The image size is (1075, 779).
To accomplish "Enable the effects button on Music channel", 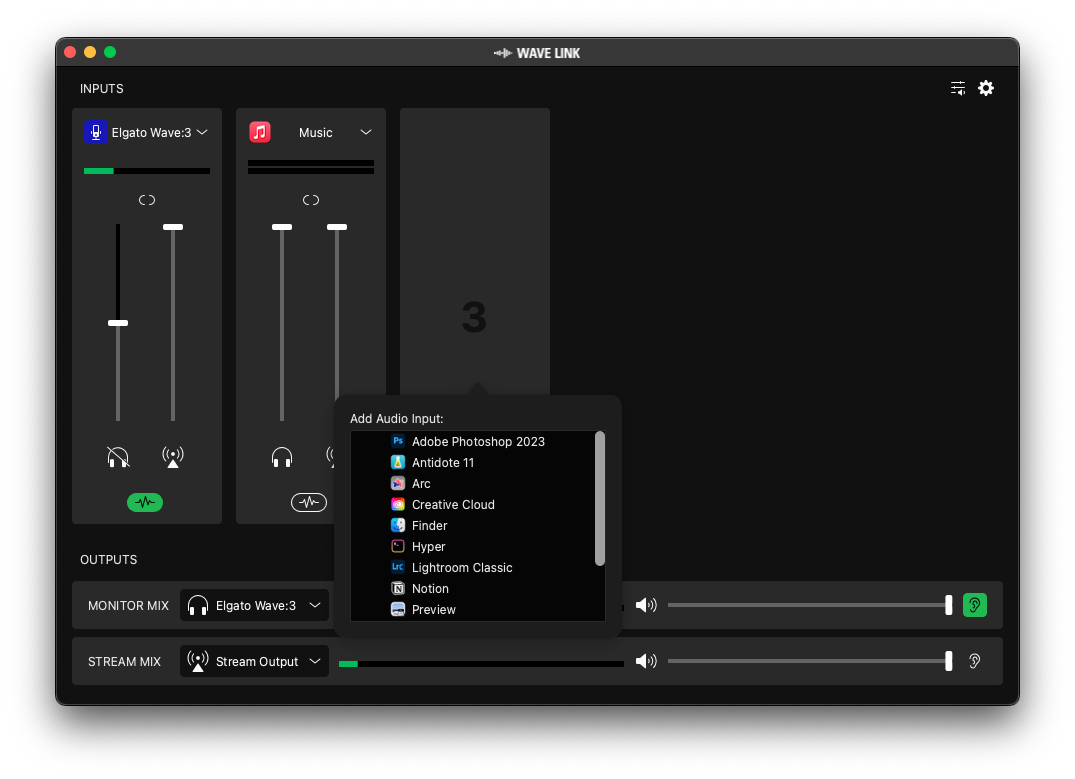I will (x=309, y=503).
